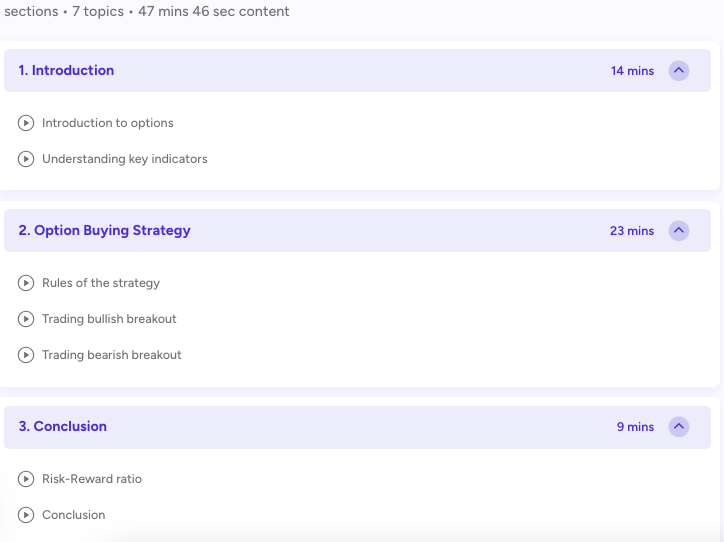Collapse the Conclusion section chevron
Viewport: 724px width, 542px height.
tap(679, 427)
